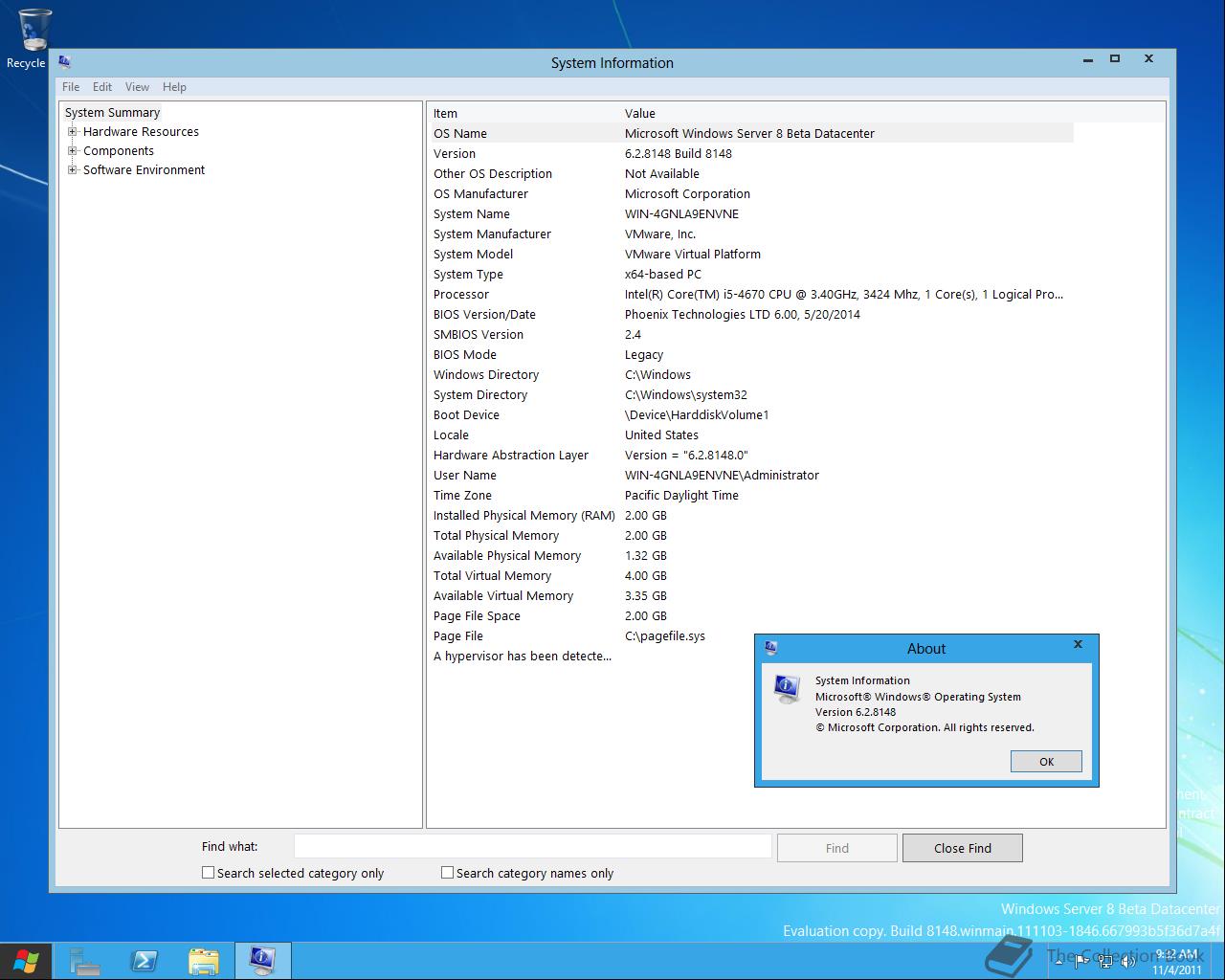The height and width of the screenshot is (980, 1225).
Task: Click the network icon in system tray
Action: (1105, 960)
